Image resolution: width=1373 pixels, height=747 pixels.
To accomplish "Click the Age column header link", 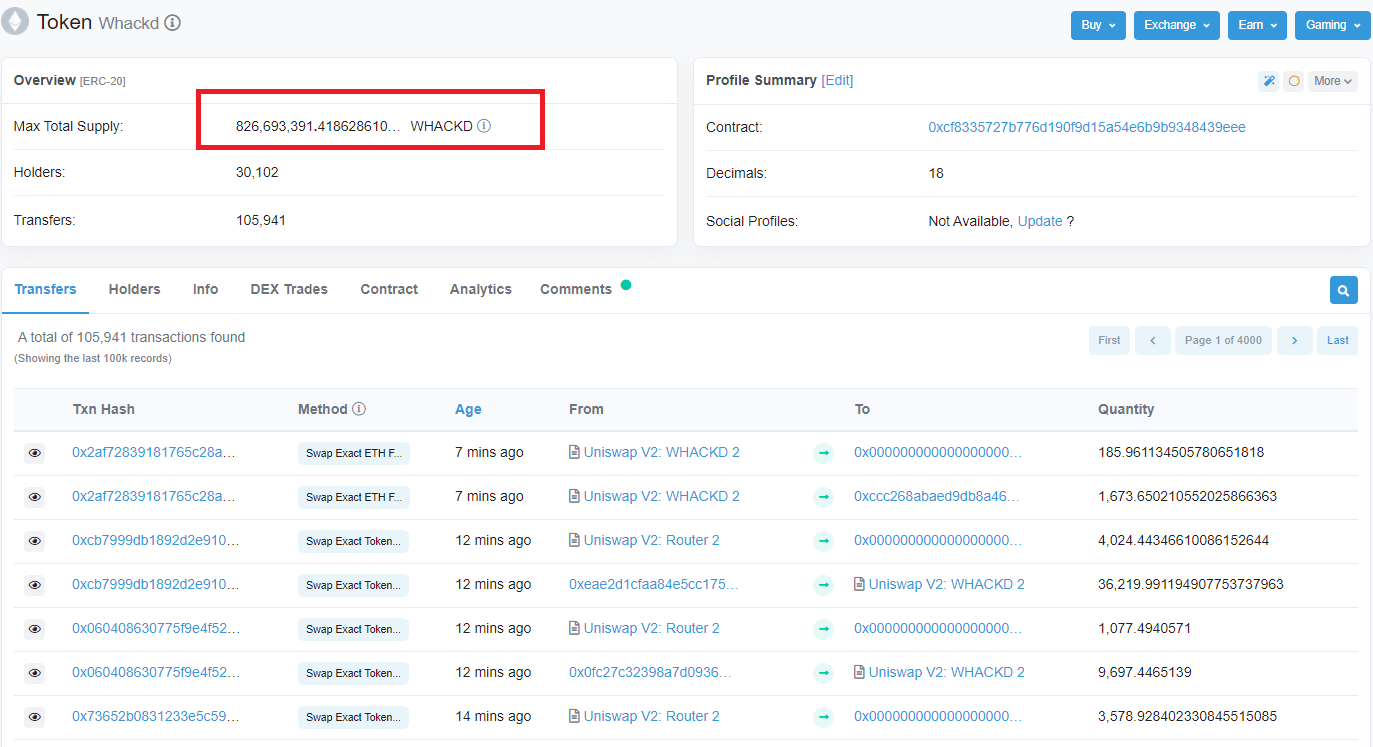I will coord(468,409).
